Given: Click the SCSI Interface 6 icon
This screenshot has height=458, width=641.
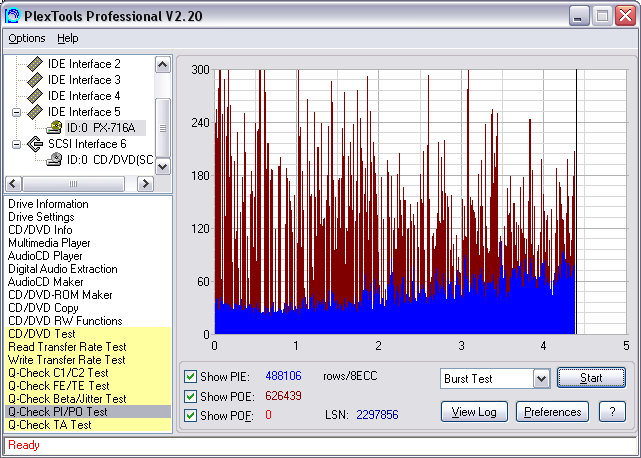Looking at the screenshot, I should [35, 144].
